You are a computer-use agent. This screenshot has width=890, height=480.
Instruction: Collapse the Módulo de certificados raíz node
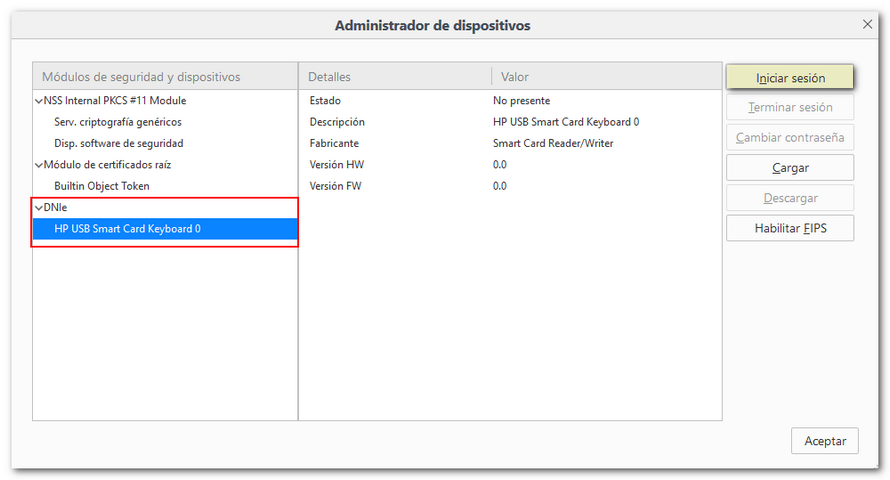tap(39, 165)
